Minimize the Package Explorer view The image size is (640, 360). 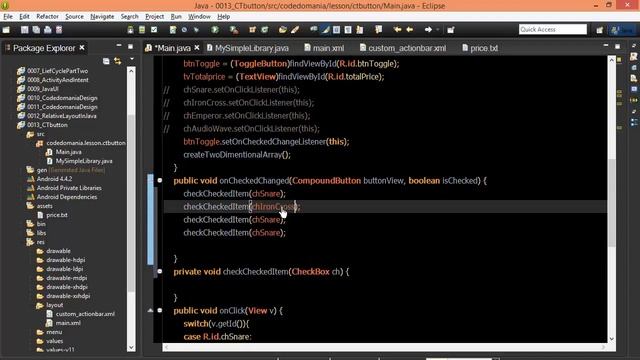(x=119, y=46)
